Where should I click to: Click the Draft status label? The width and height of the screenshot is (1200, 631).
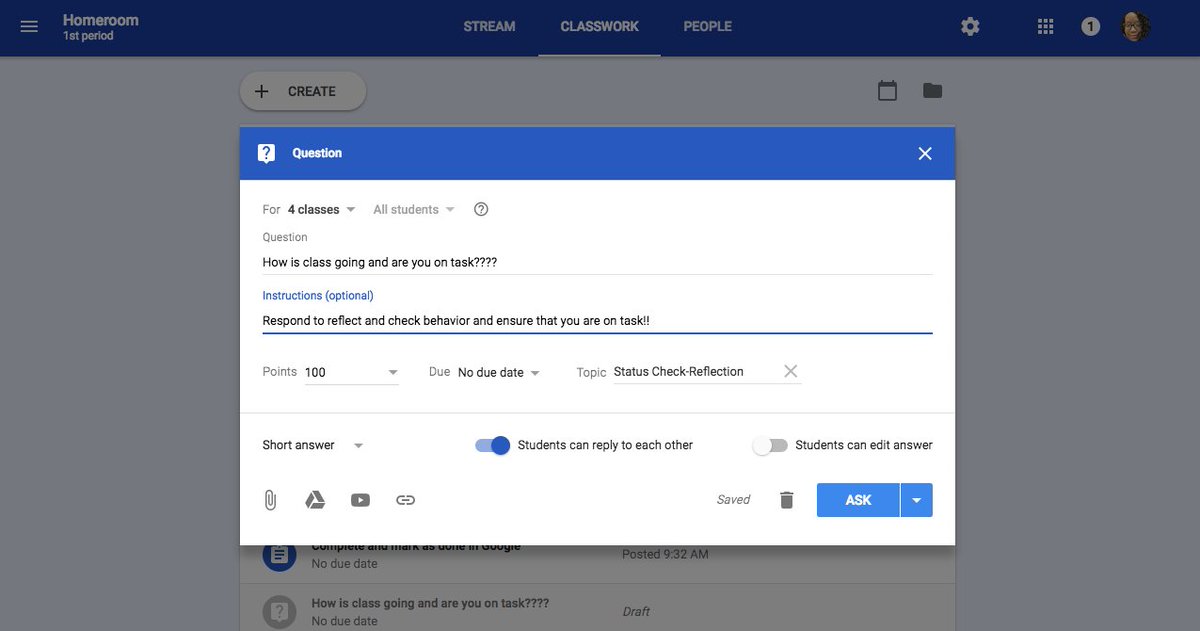point(636,611)
